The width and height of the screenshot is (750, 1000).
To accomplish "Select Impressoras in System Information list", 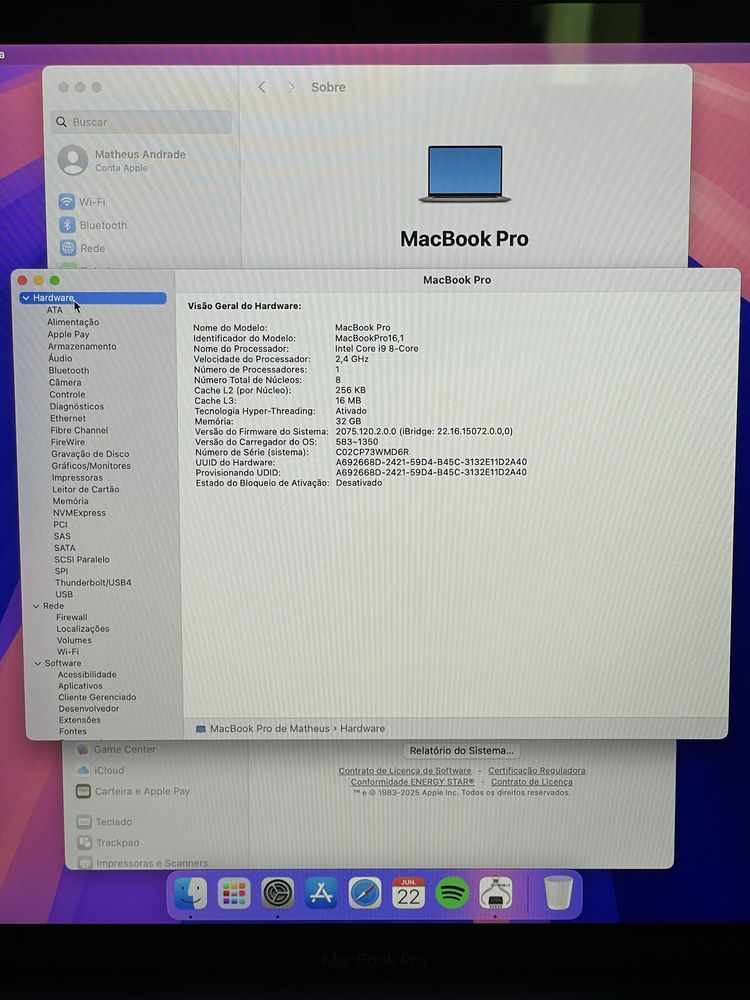I will pos(77,478).
